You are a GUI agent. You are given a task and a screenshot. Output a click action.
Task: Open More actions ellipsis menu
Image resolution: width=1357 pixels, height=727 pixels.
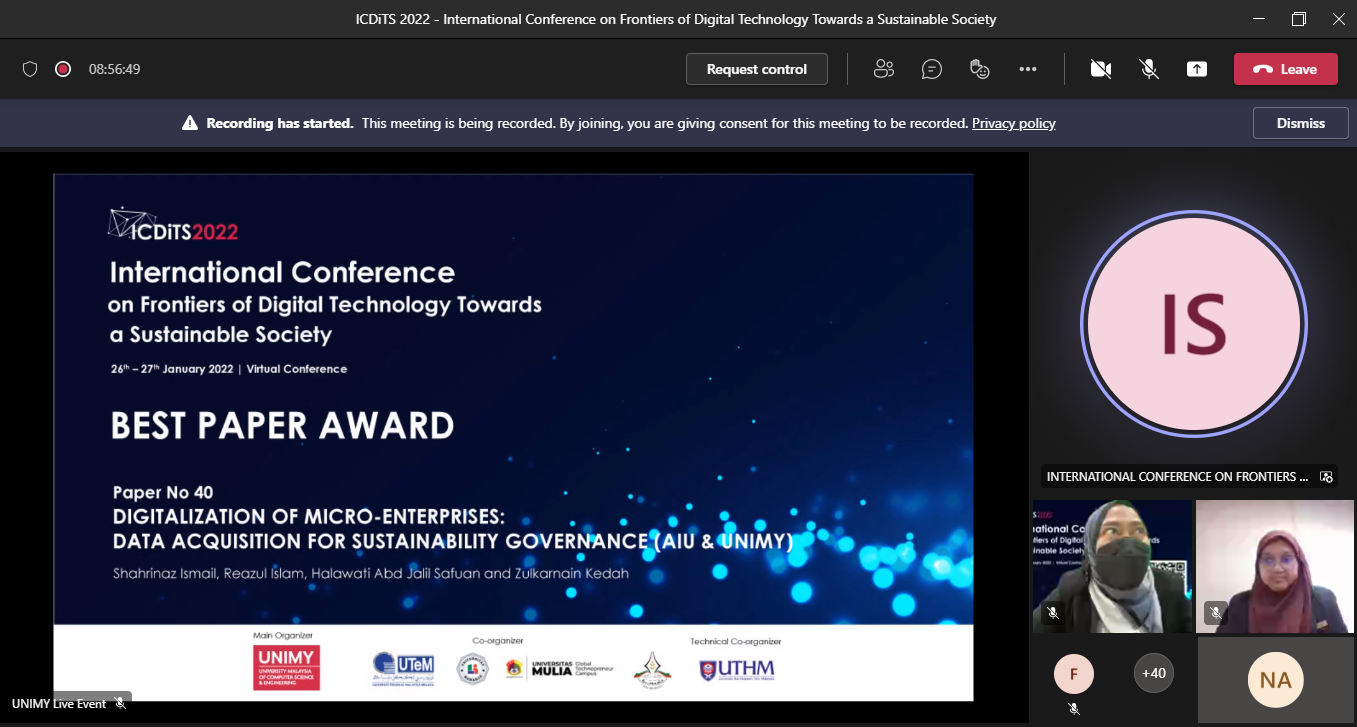(x=1028, y=69)
